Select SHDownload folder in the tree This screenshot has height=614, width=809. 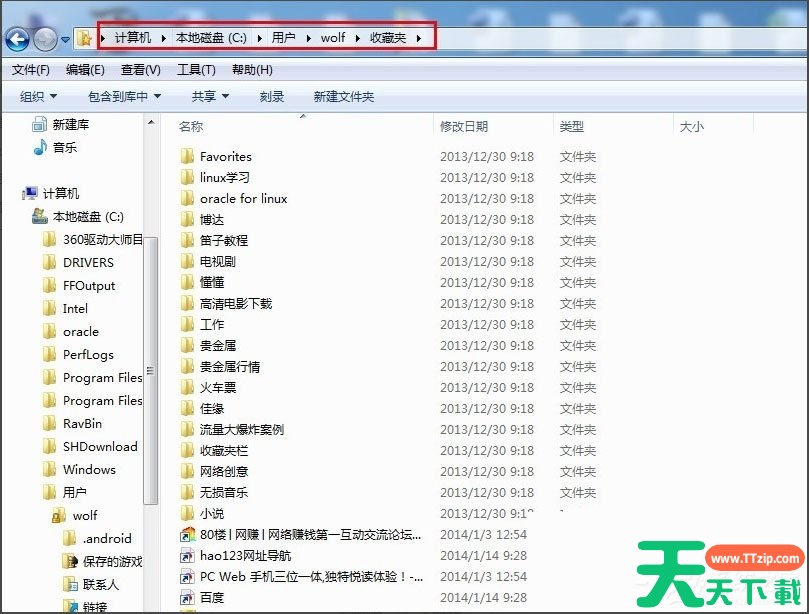click(90, 446)
